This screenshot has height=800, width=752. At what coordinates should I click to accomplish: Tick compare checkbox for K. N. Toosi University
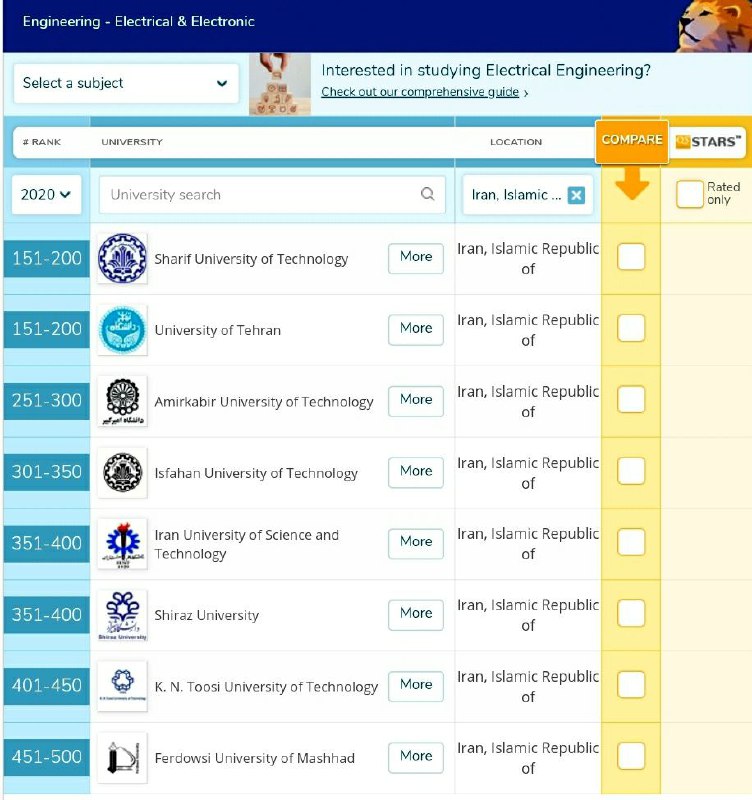(x=631, y=684)
